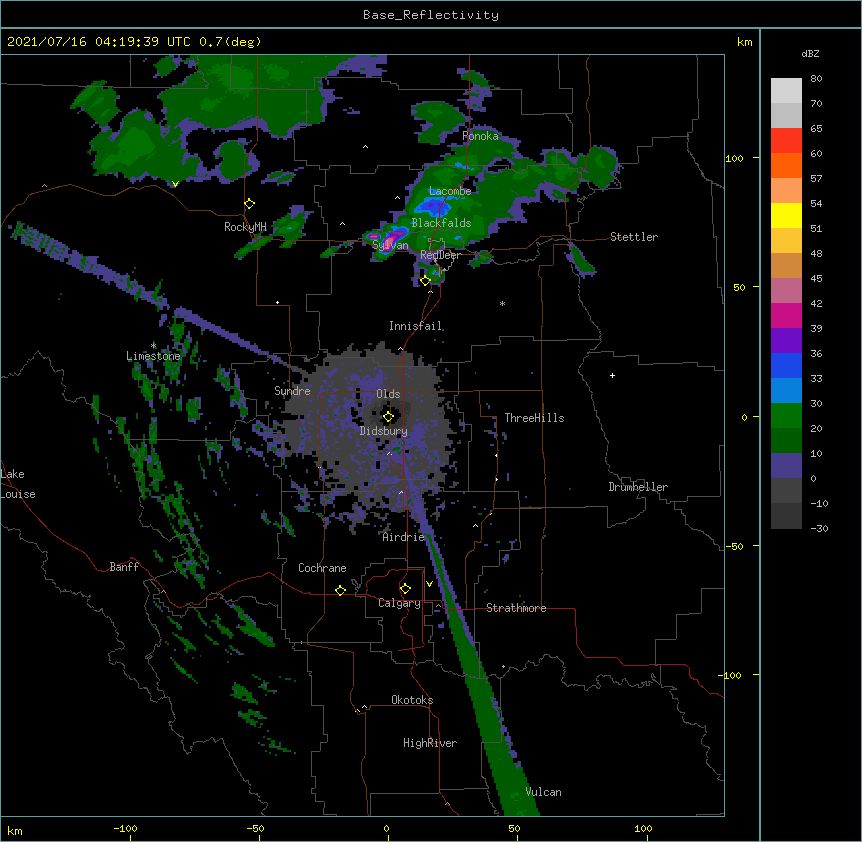862x842 pixels.
Task: Click the white plus marker north of Drumheller
Action: click(x=612, y=375)
